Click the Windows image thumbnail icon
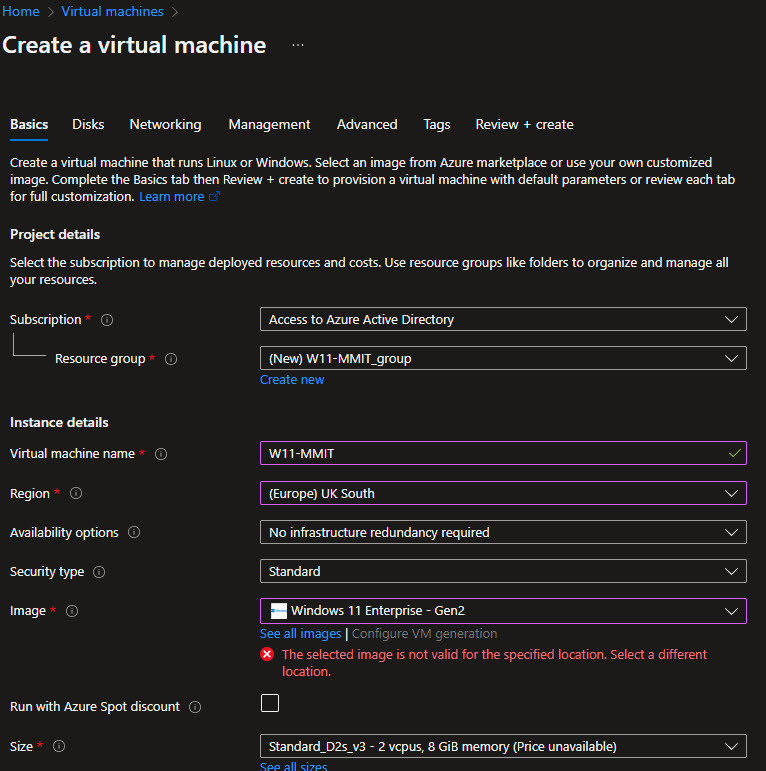 click(279, 611)
